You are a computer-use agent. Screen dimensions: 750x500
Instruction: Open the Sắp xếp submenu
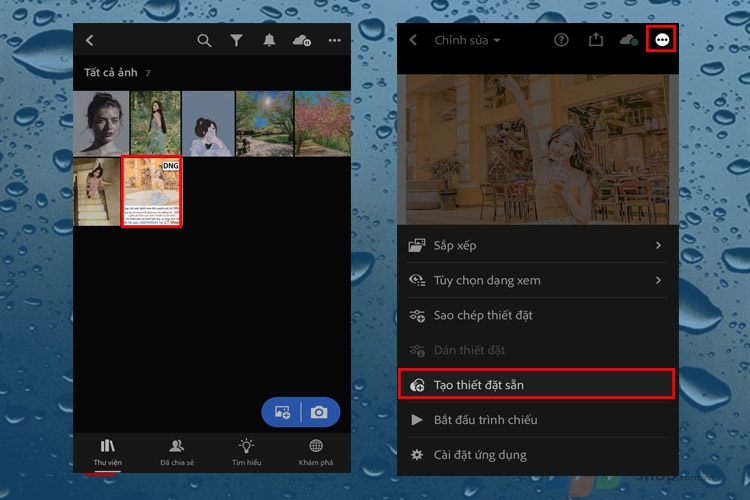click(x=538, y=245)
